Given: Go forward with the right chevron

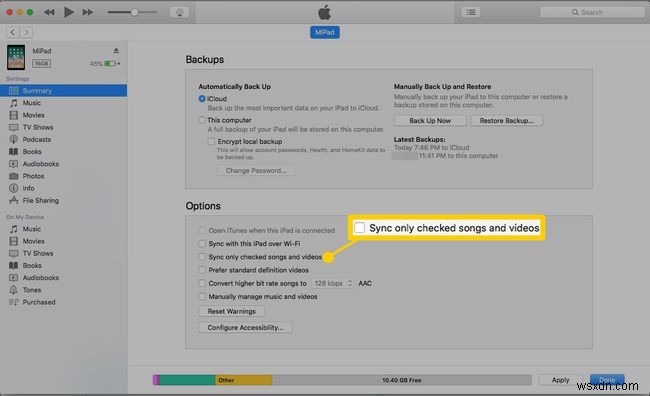Looking at the screenshot, I should coord(26,32).
